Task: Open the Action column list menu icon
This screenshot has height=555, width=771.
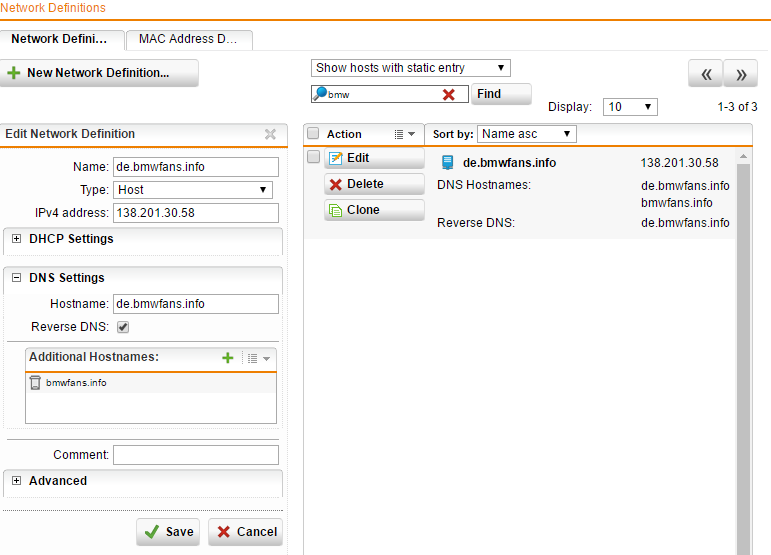Action: (405, 134)
